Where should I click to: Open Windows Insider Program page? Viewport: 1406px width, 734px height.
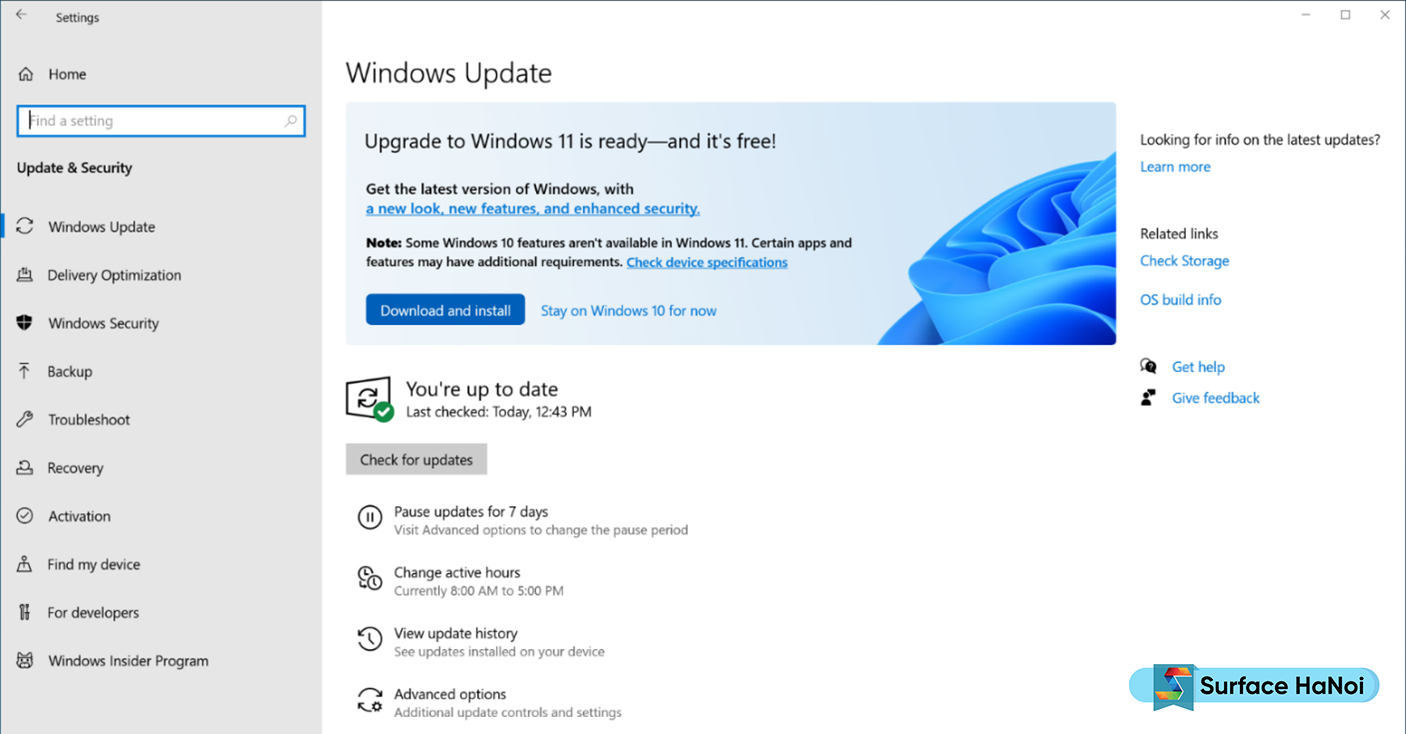click(128, 661)
